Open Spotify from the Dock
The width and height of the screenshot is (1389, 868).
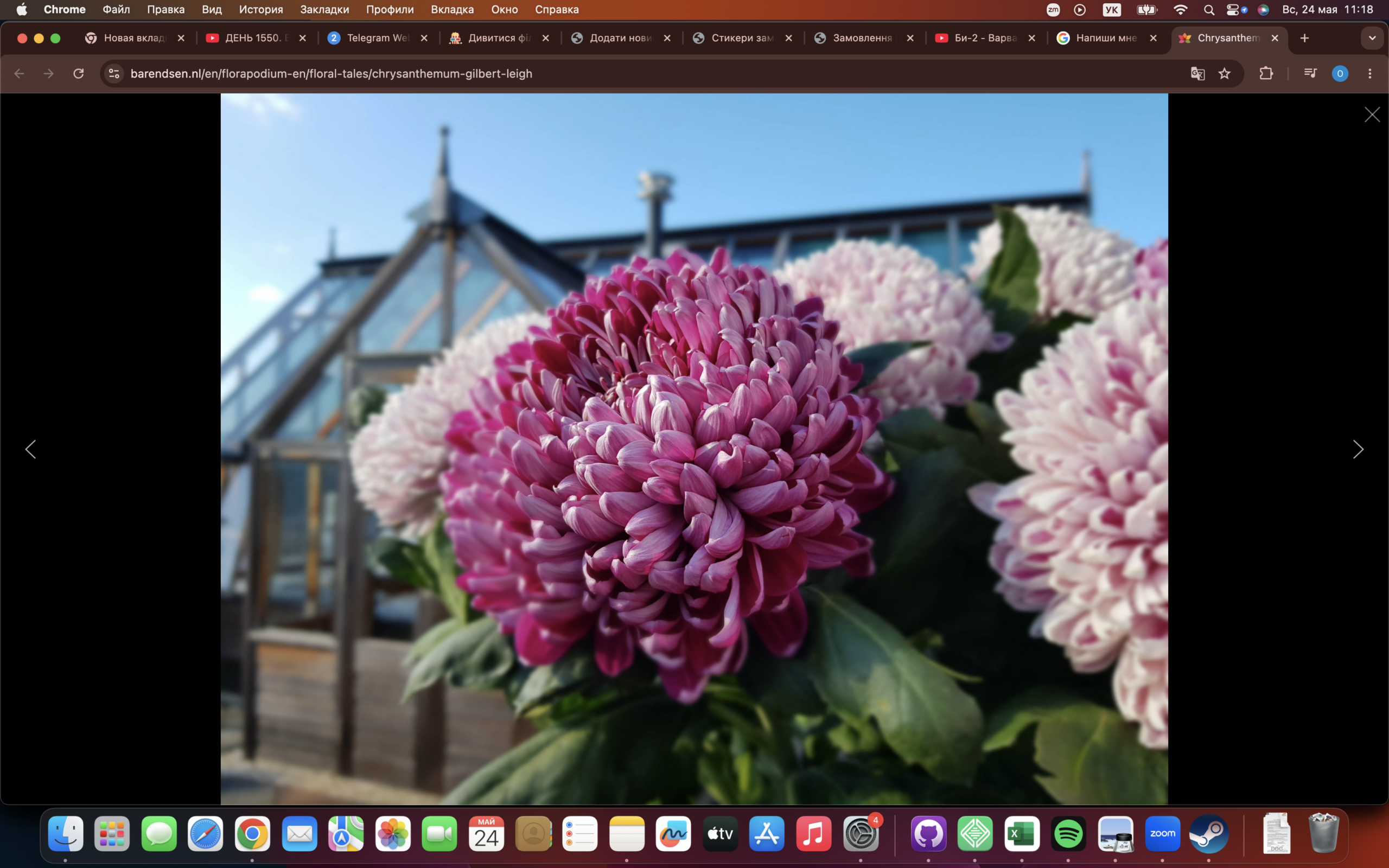click(1068, 834)
